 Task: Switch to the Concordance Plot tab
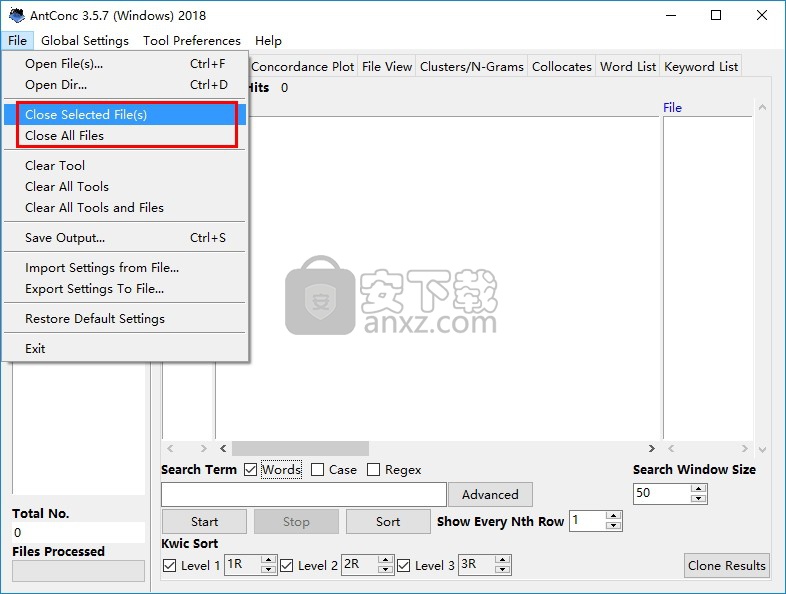(302, 67)
